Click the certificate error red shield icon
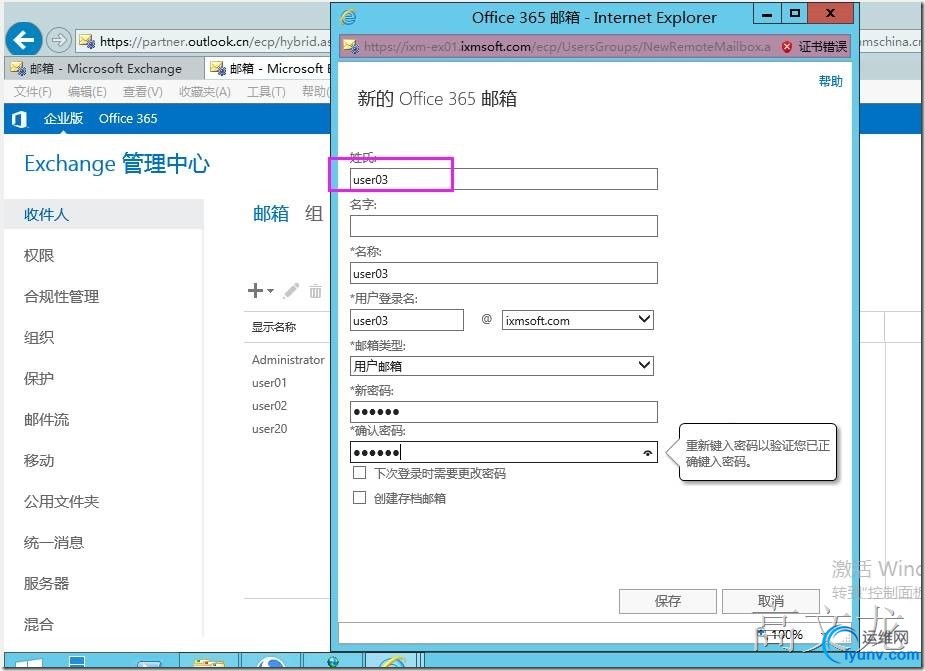 click(786, 47)
